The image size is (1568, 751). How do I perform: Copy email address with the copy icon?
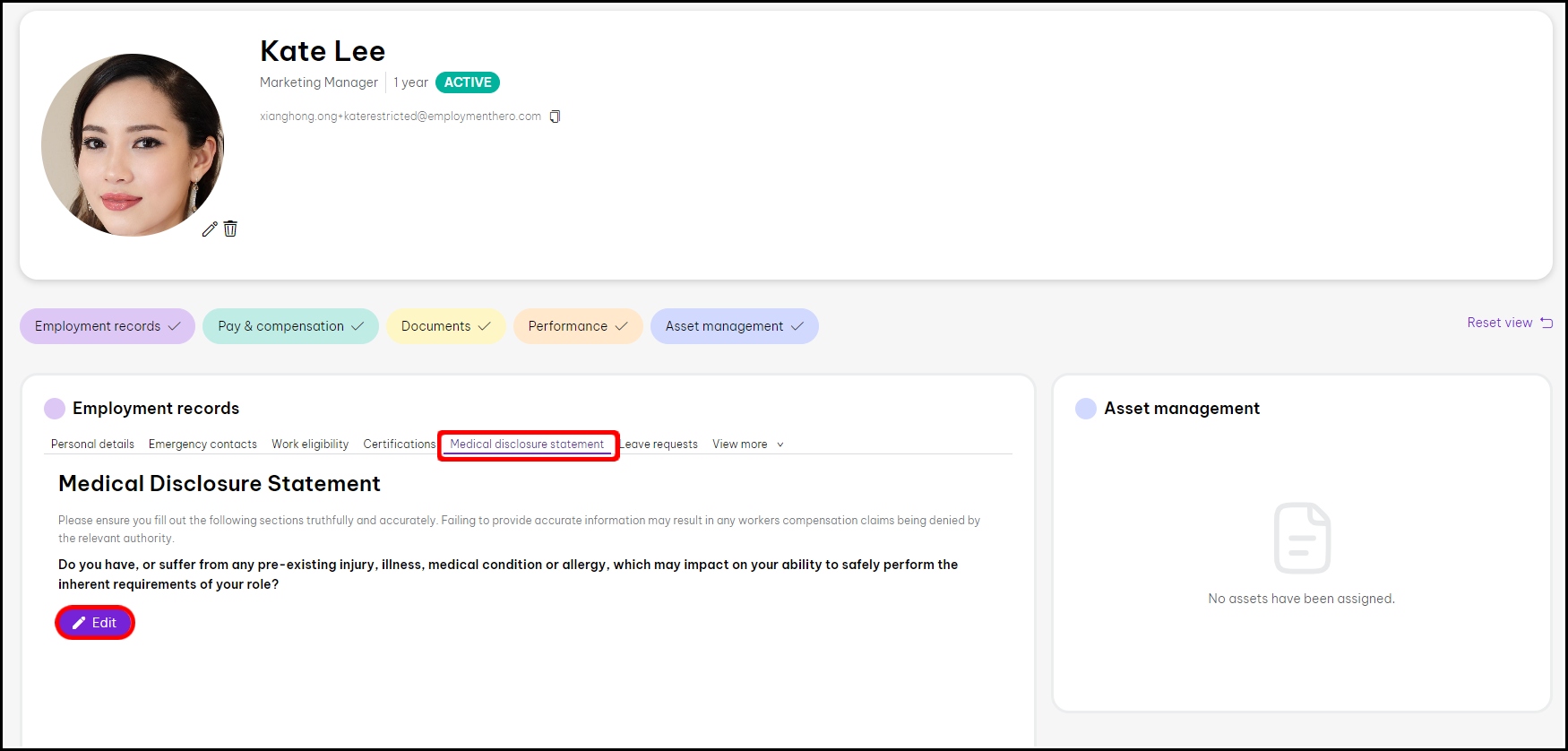tap(555, 117)
